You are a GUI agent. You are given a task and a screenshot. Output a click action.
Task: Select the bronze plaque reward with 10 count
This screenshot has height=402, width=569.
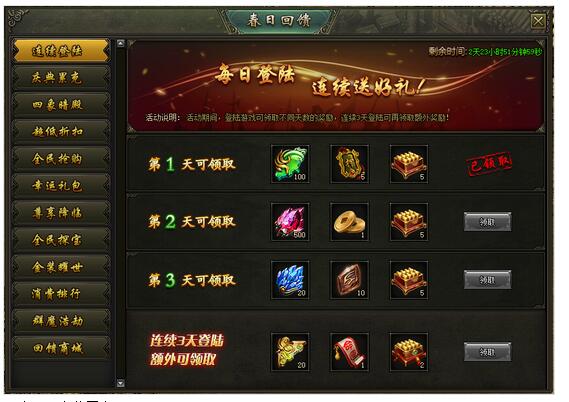pyautogui.click(x=349, y=280)
